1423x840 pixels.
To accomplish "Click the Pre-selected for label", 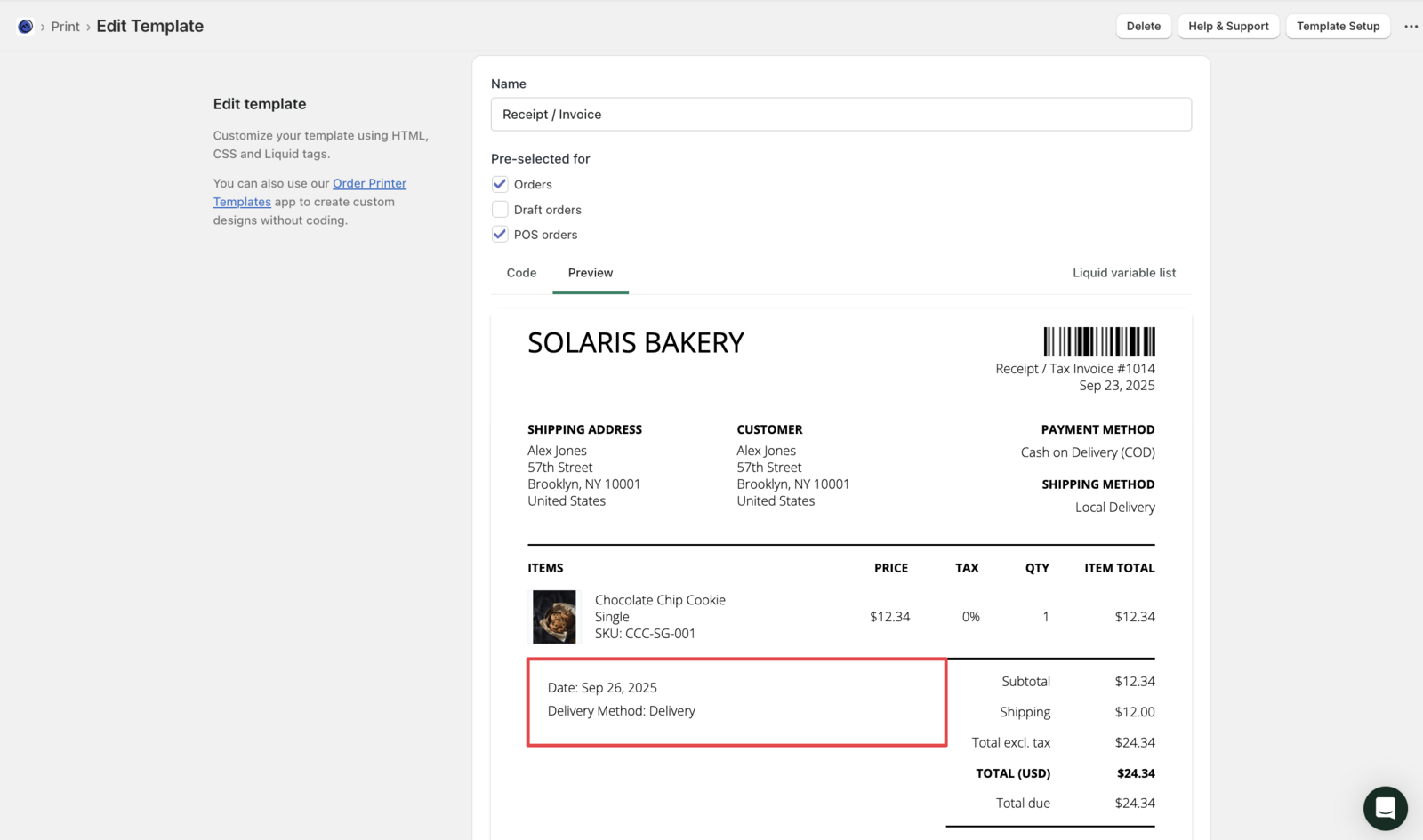I will 541,159.
